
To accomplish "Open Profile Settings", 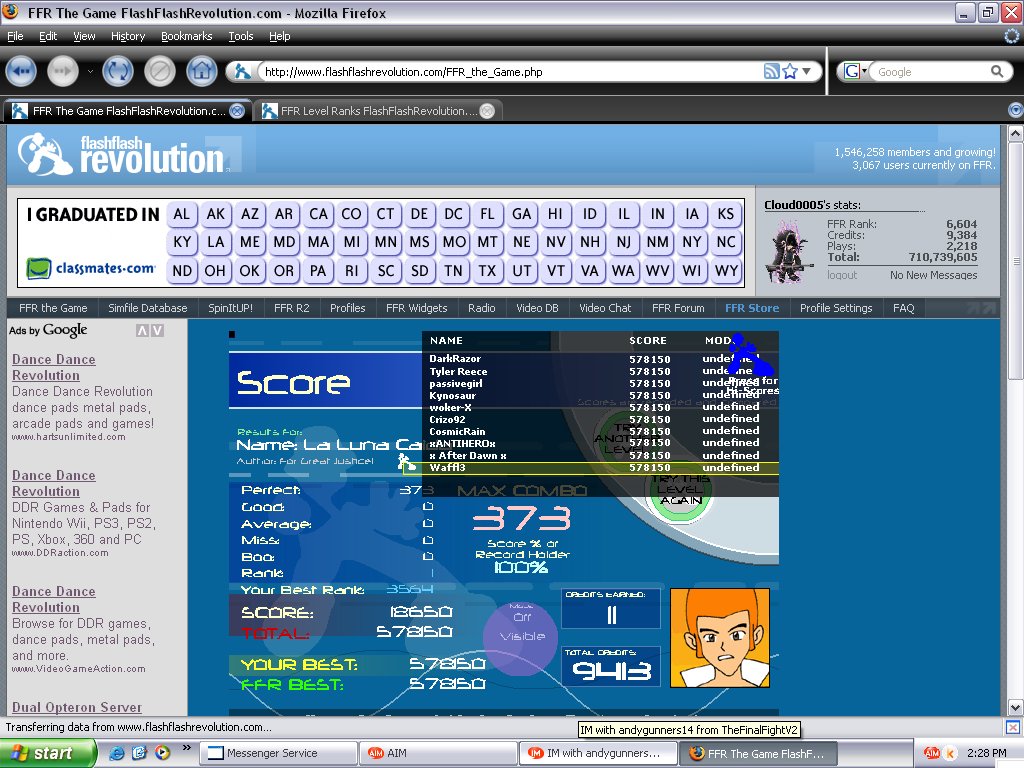I will (836, 308).
